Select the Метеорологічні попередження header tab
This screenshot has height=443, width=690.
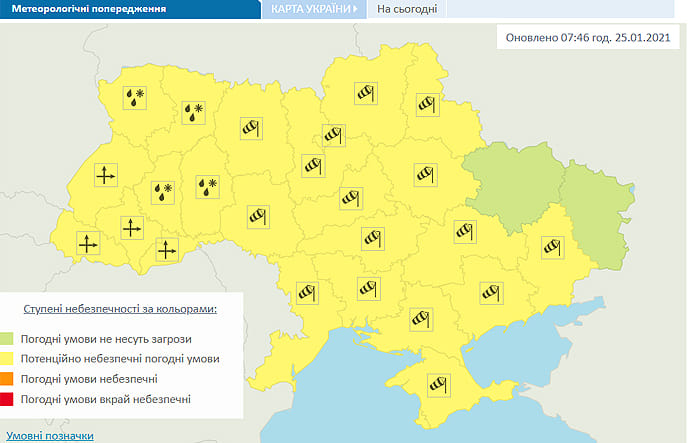68,9
